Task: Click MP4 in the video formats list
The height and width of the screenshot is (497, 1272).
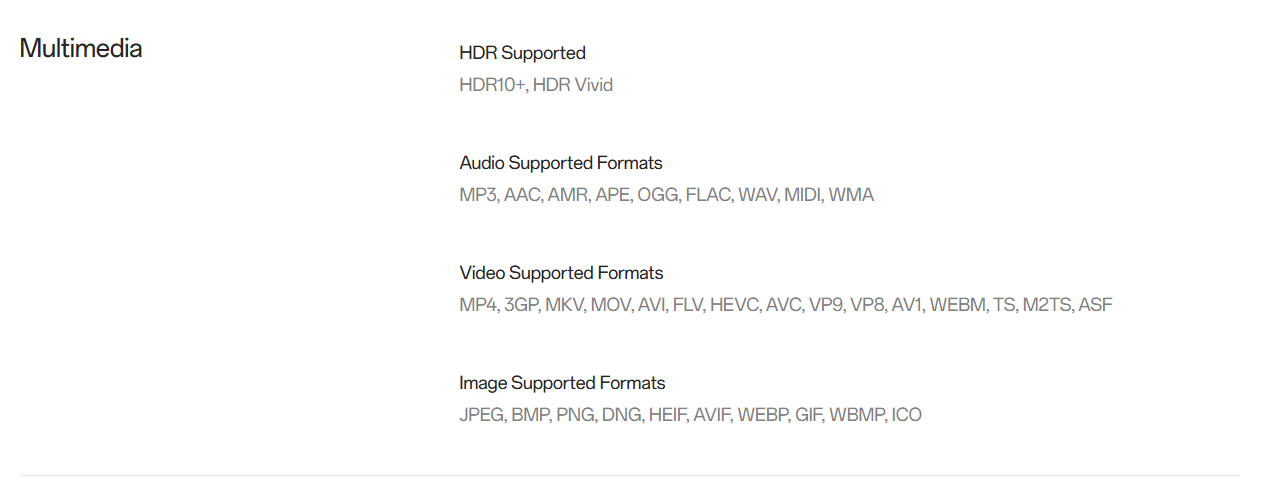Action: 478,305
